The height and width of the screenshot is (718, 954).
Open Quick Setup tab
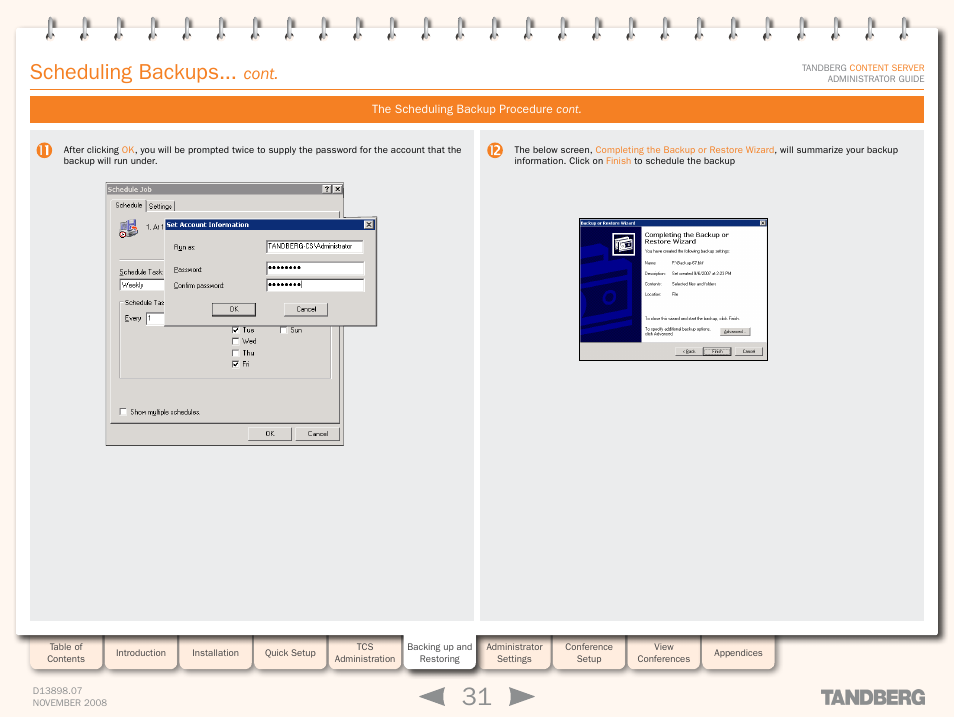point(290,653)
